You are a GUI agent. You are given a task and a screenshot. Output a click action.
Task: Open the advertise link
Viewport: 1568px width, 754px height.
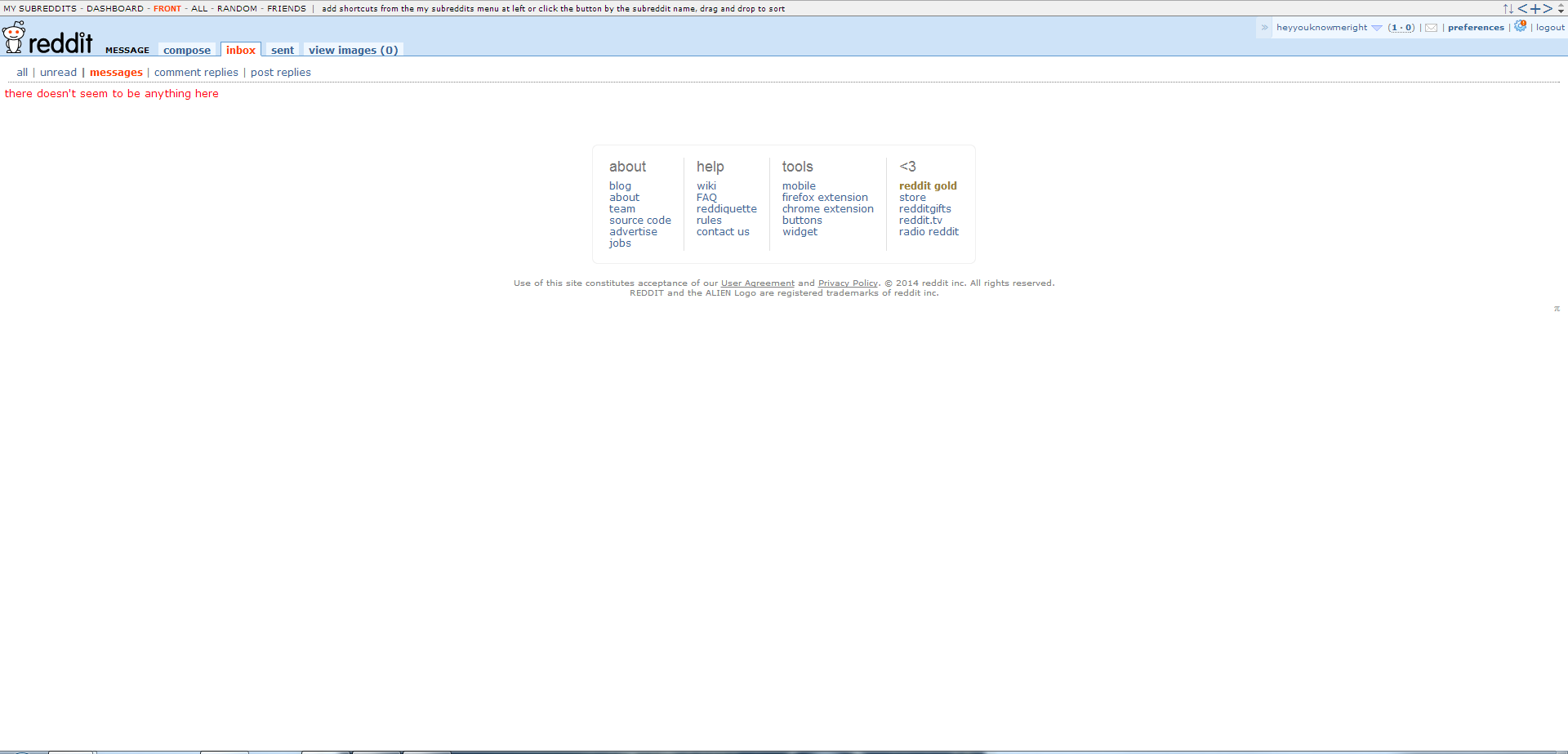(x=633, y=232)
